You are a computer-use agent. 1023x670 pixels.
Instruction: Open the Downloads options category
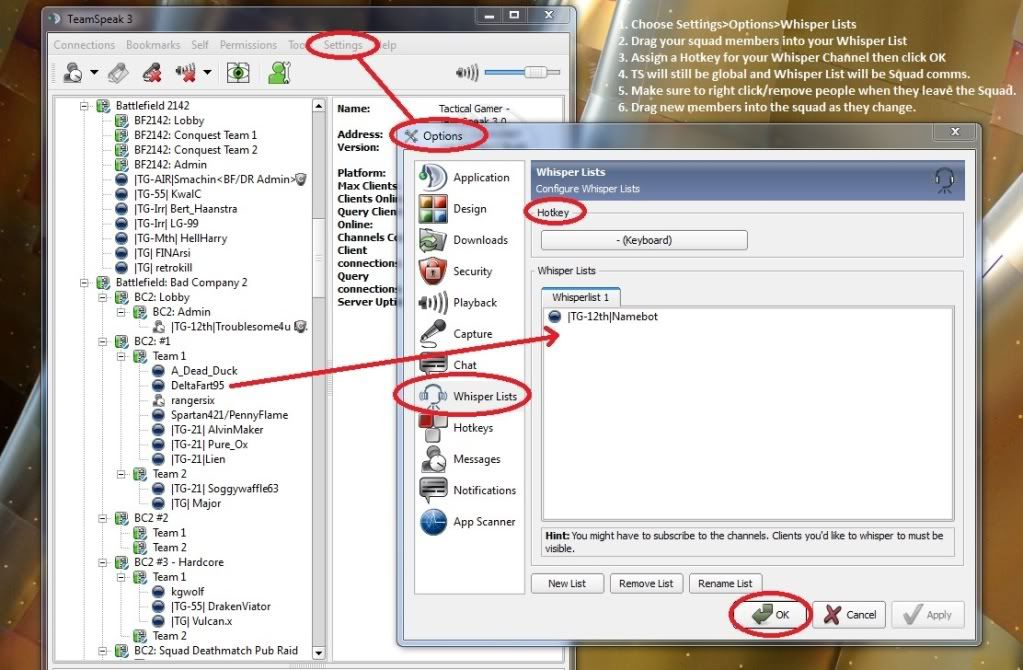(x=463, y=240)
